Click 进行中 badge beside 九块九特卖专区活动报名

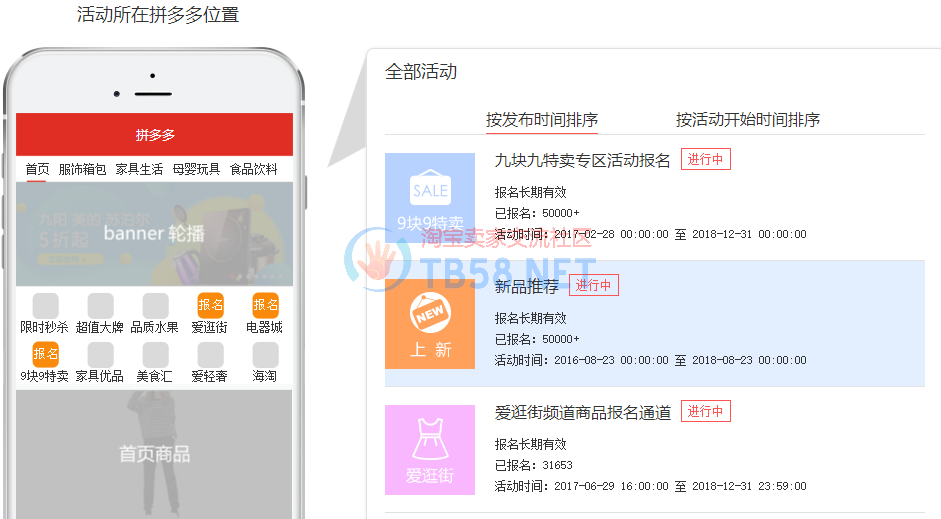pyautogui.click(x=706, y=160)
